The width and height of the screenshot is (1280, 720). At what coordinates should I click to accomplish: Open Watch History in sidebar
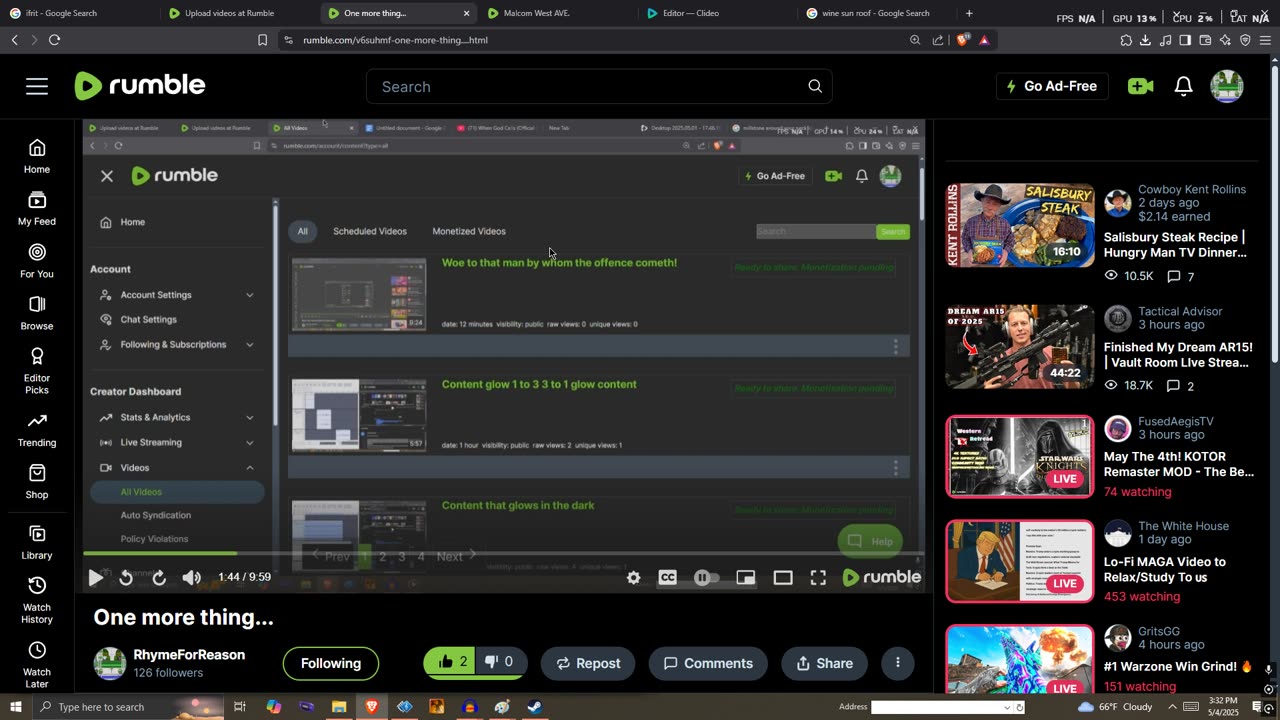(37, 600)
